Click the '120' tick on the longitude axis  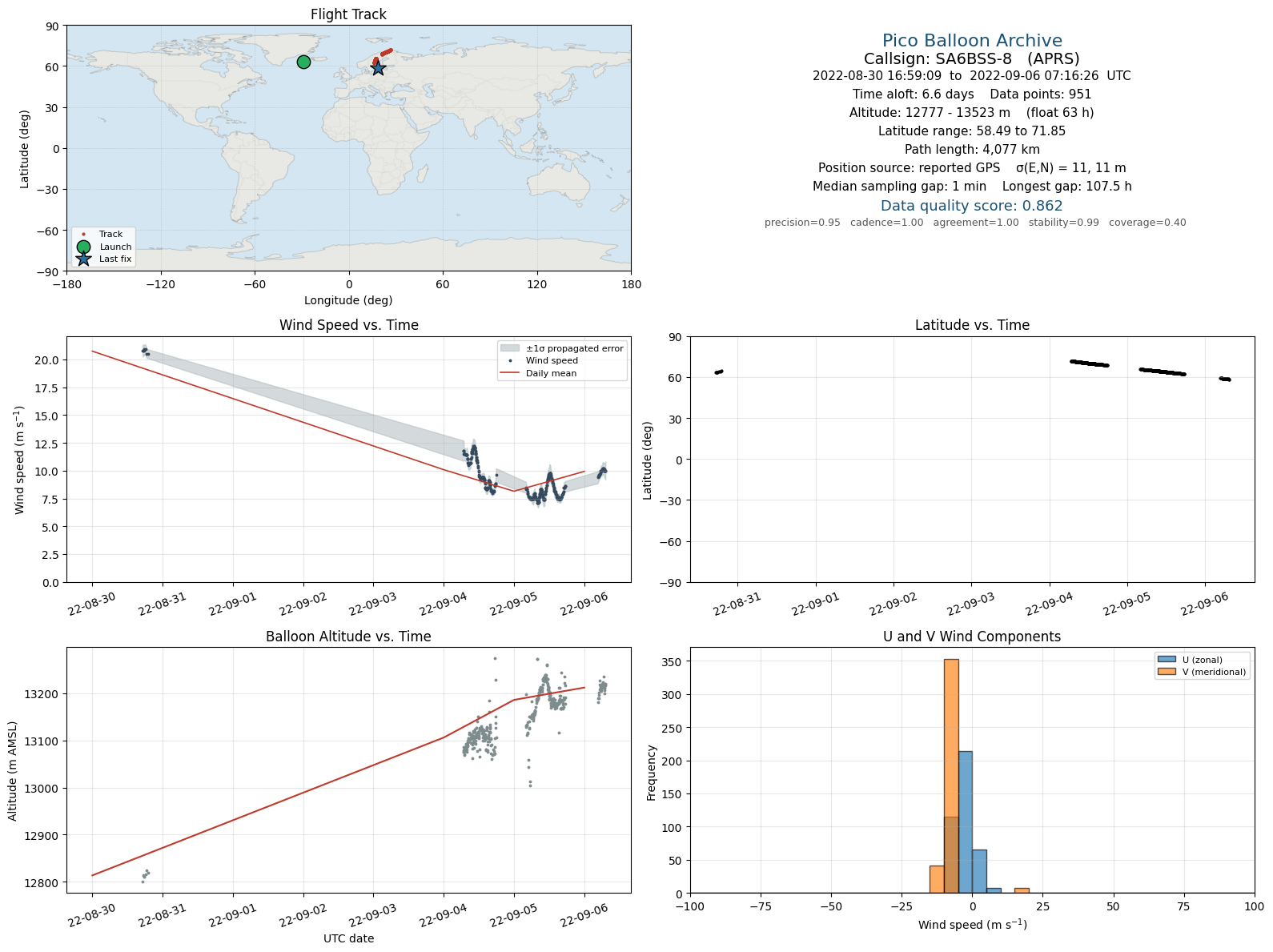537,284
